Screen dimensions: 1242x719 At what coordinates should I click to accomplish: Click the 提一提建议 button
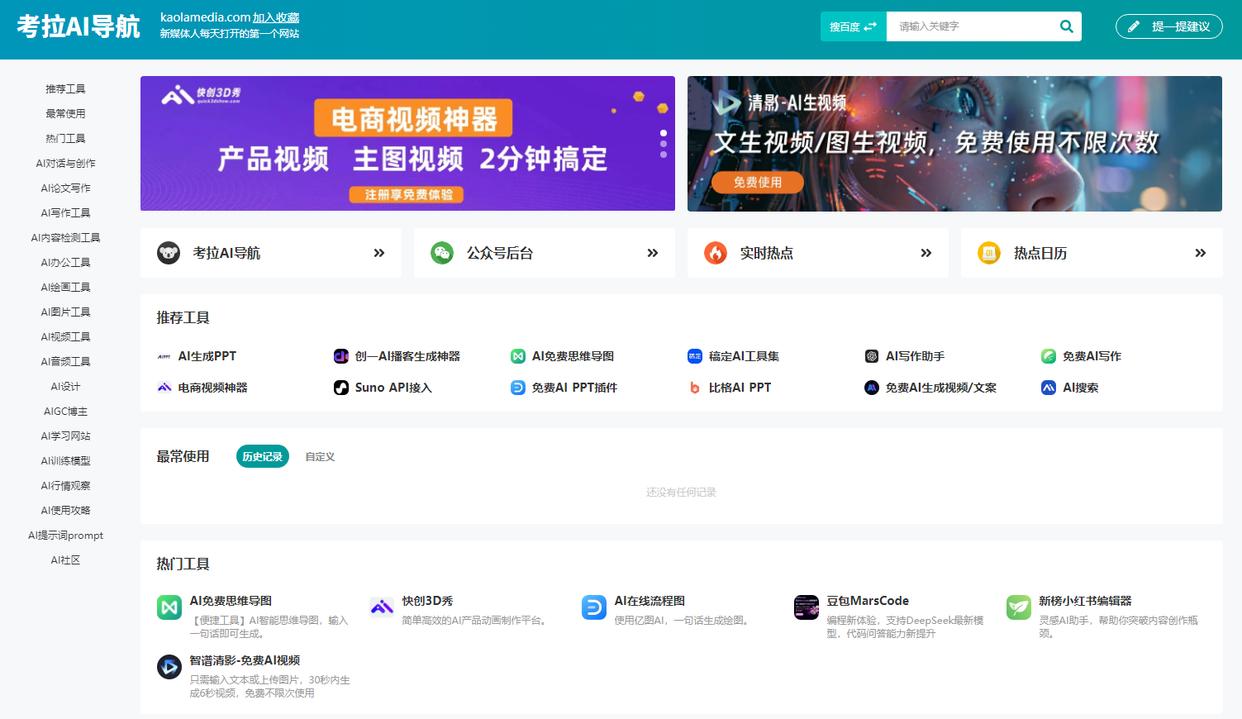(x=1169, y=27)
